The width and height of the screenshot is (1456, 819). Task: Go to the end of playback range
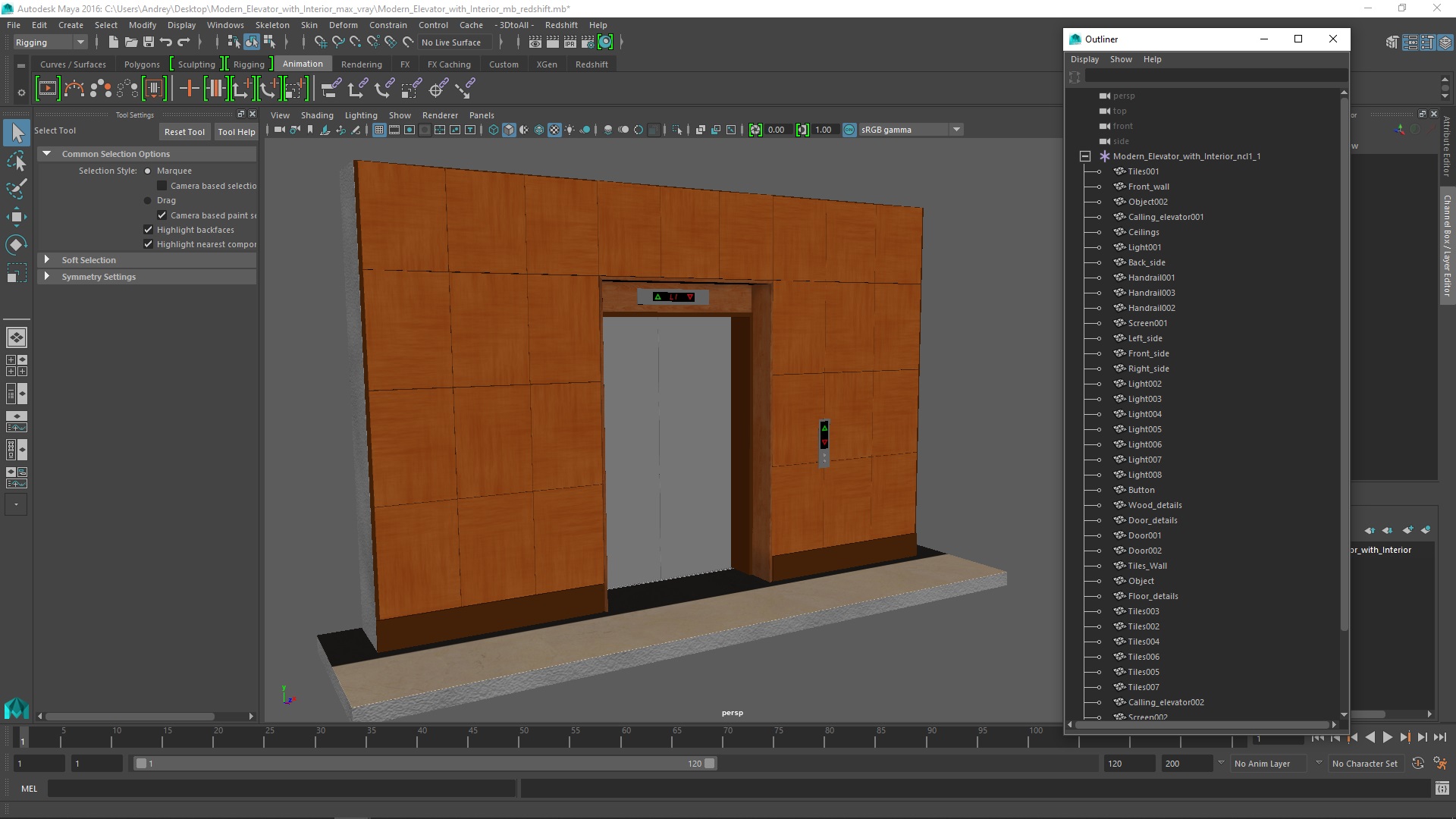click(1440, 737)
